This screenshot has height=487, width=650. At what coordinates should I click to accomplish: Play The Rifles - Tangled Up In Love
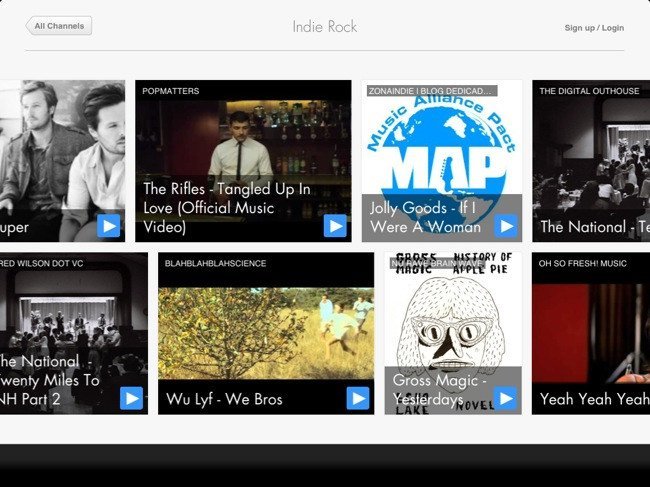(335, 226)
